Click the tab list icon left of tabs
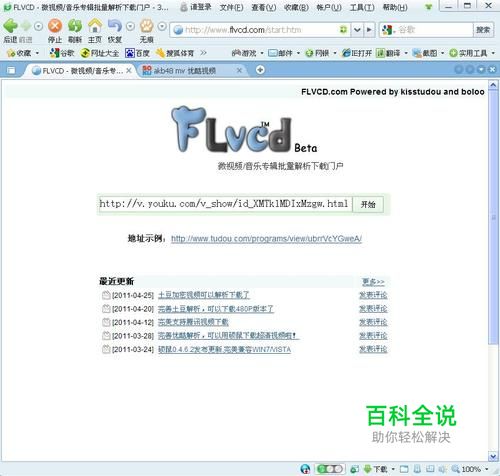The image size is (500, 476). pos(11,70)
